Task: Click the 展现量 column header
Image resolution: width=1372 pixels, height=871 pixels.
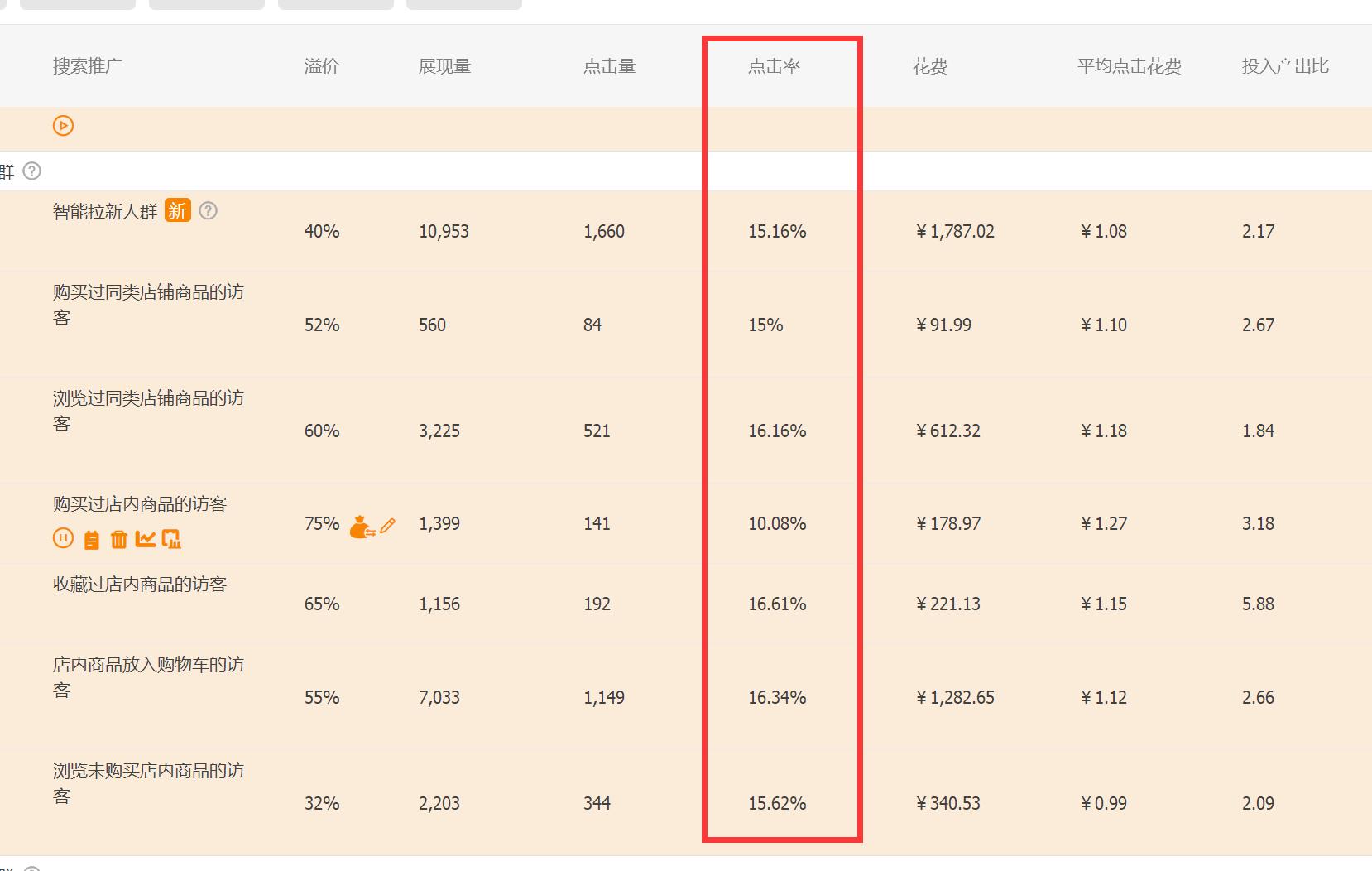Action: 444,66
